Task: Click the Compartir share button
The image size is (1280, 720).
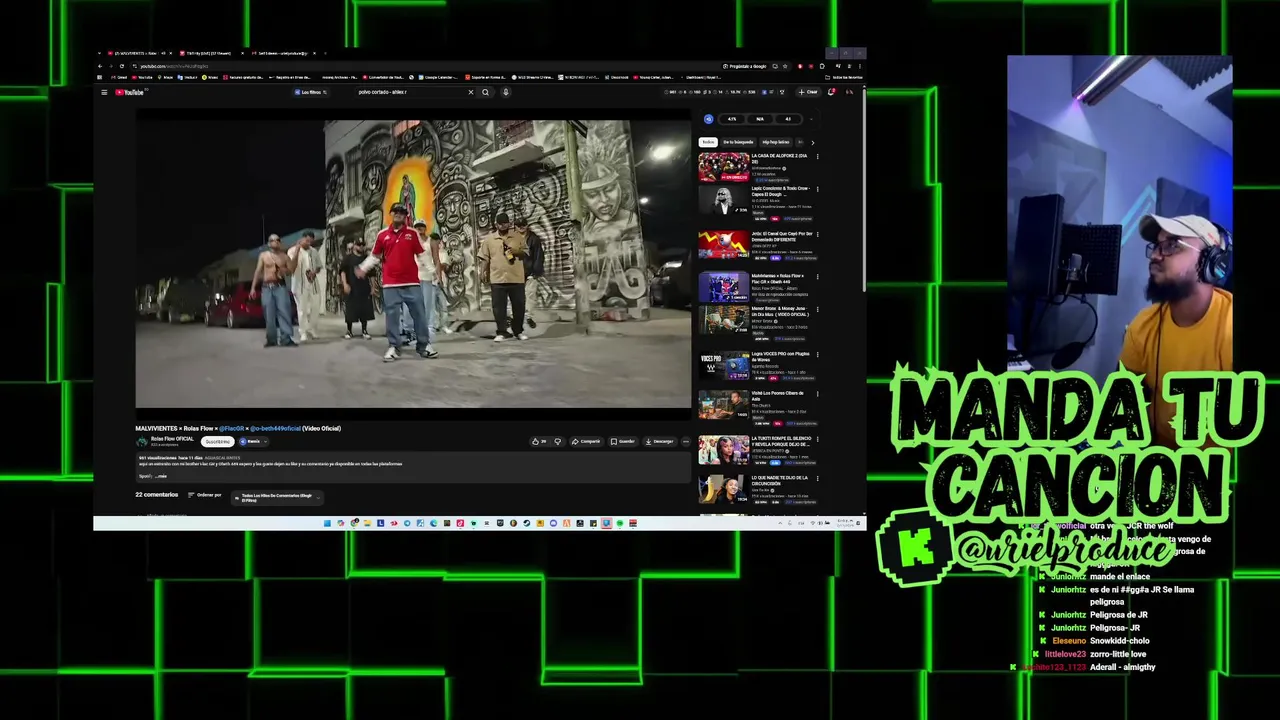Action: tap(586, 441)
